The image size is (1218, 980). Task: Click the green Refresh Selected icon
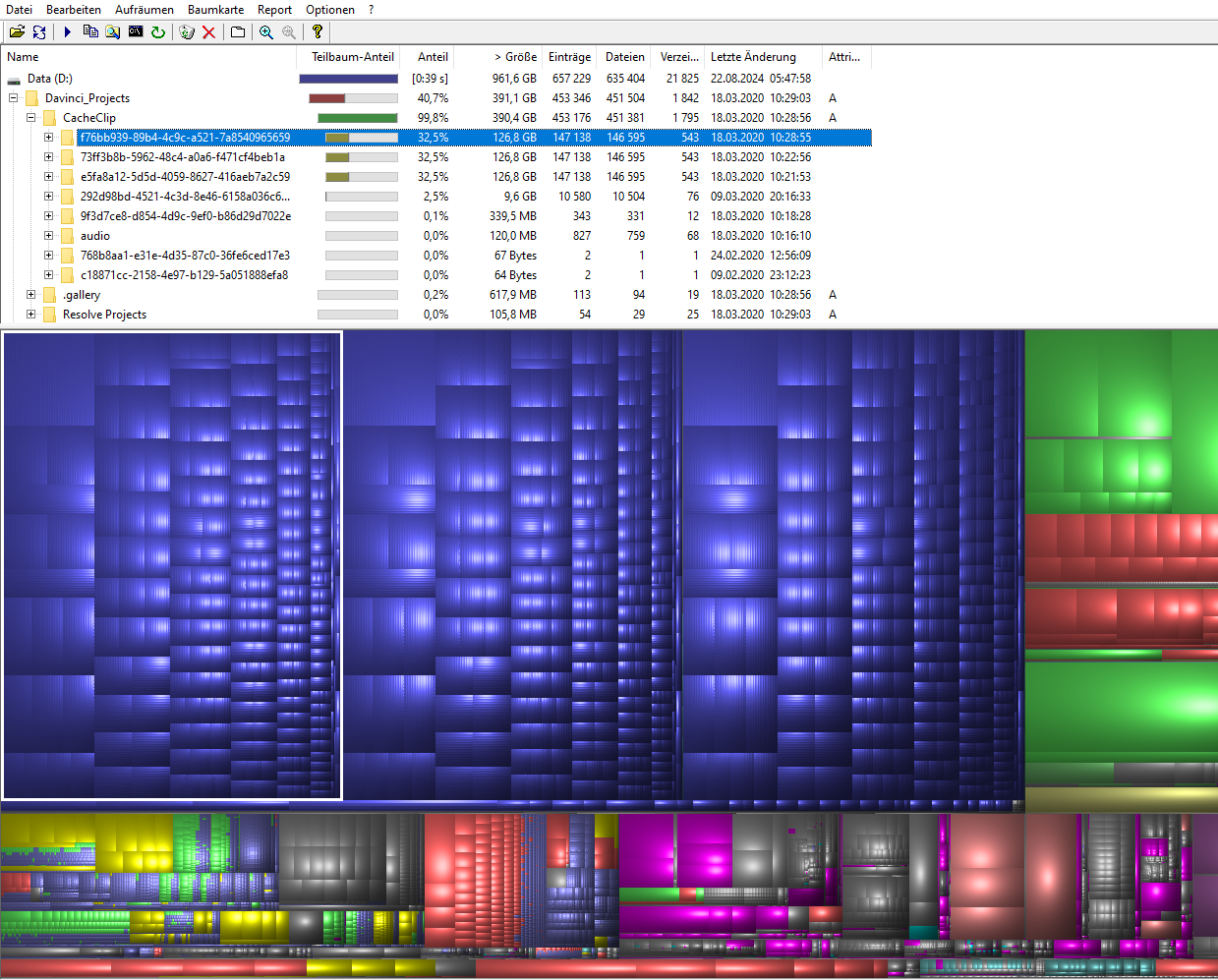(x=158, y=31)
